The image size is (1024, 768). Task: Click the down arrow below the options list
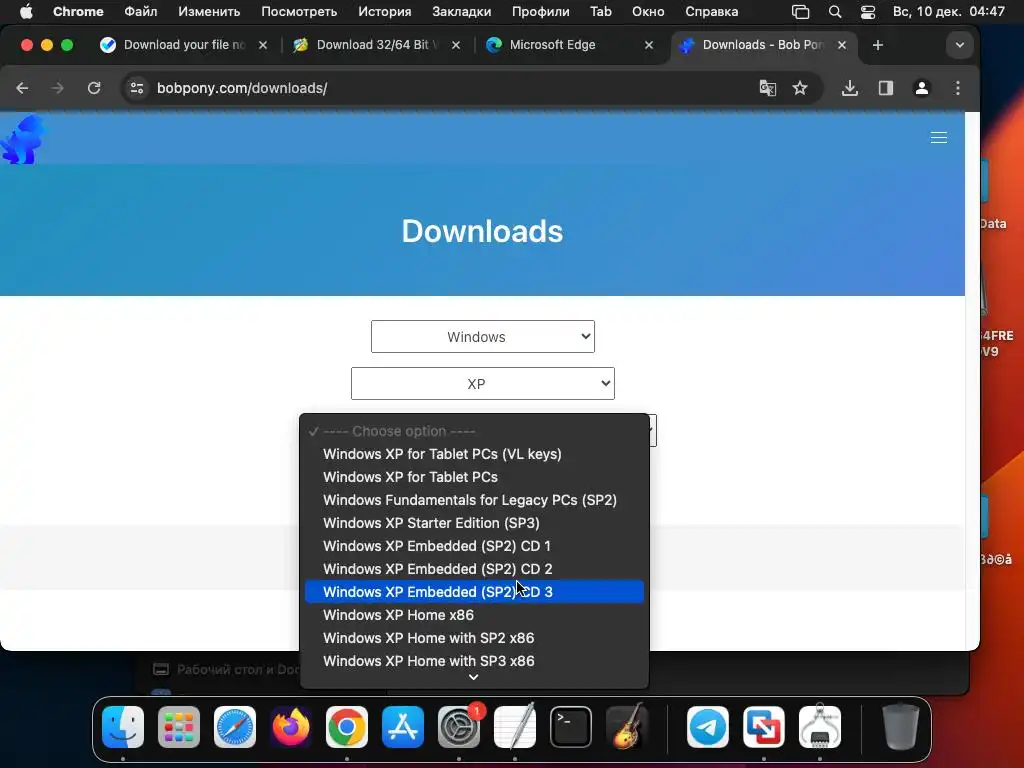pyautogui.click(x=474, y=677)
